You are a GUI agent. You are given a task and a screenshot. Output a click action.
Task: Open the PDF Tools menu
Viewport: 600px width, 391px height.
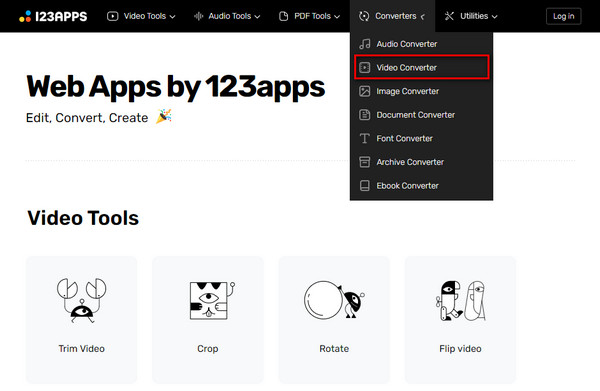[x=310, y=16]
